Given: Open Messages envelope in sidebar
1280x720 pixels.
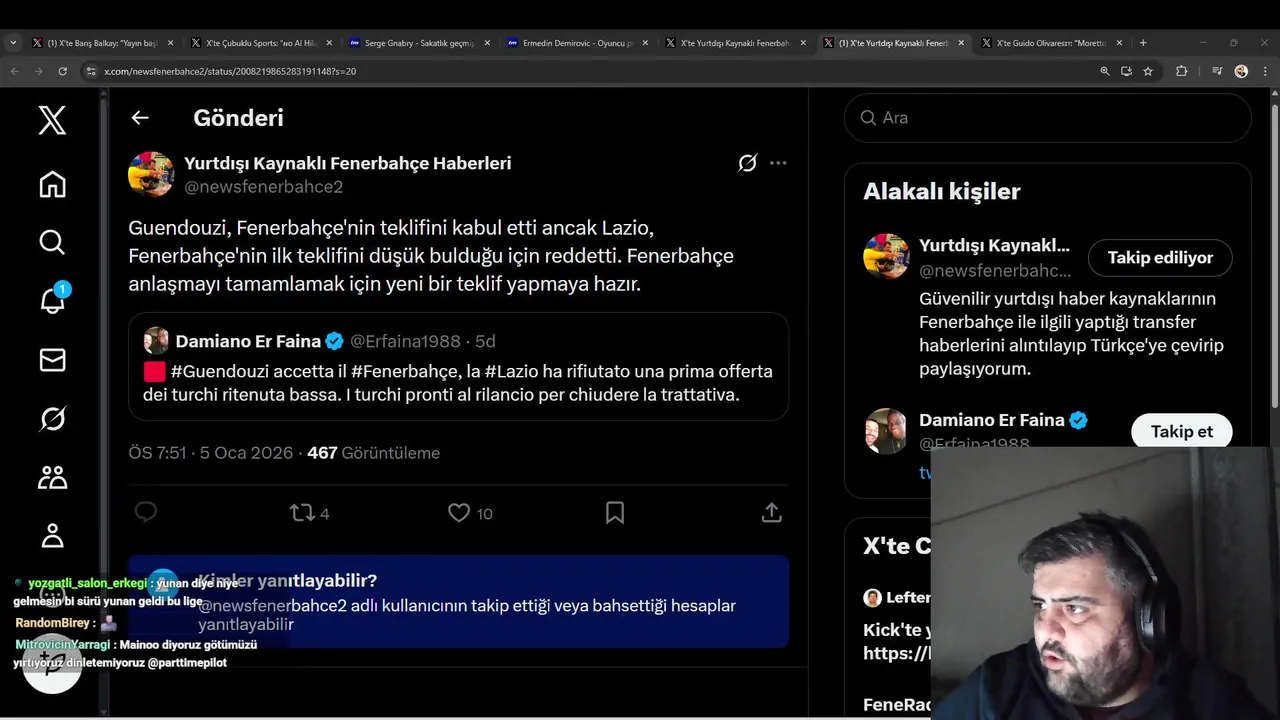Looking at the screenshot, I should [52, 360].
